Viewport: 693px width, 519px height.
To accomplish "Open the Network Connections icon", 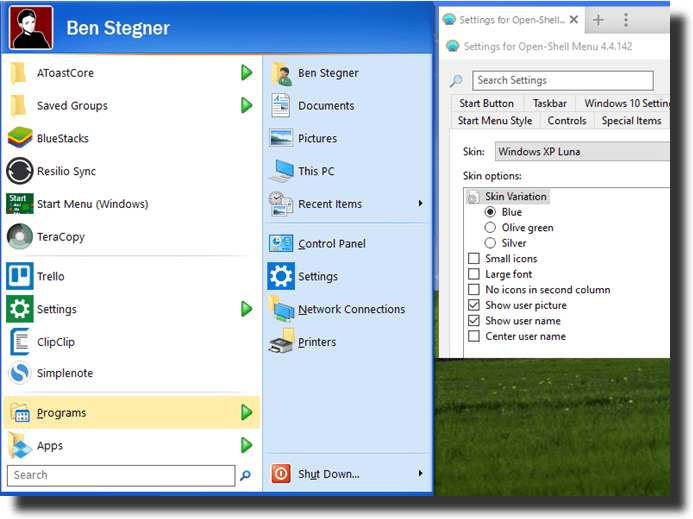I will click(281, 308).
